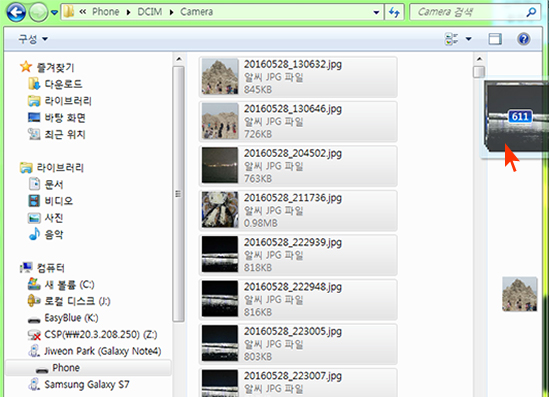Screen dimensions: 549x397
Task: Click the navigation pane scrollbar thumb
Action: coord(179,194)
